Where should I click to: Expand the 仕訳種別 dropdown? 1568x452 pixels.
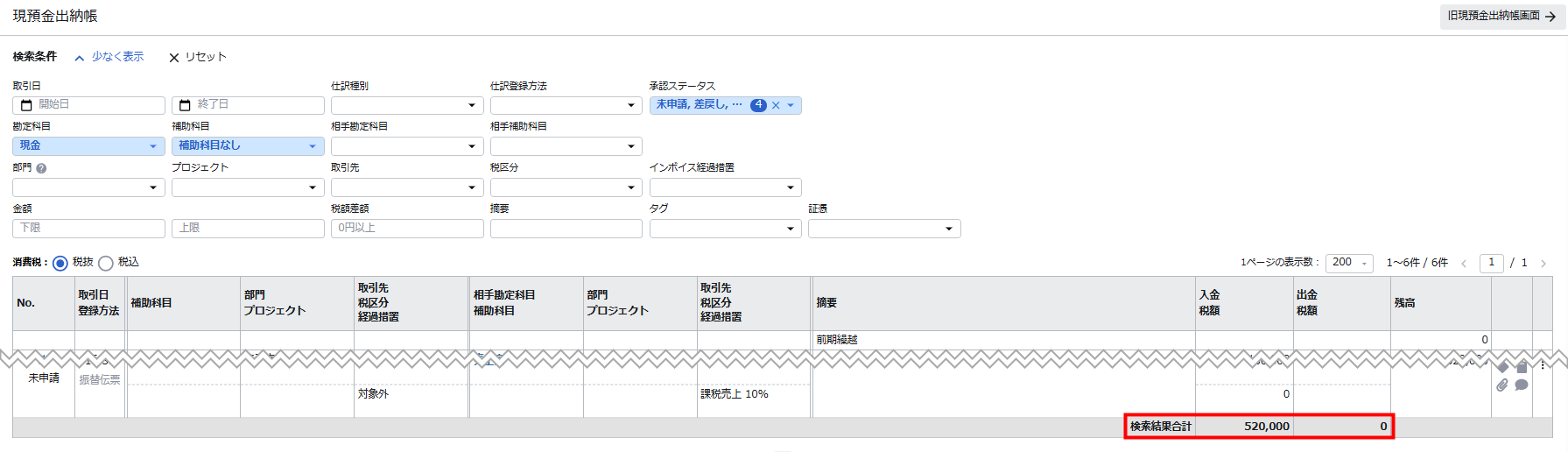407,105
